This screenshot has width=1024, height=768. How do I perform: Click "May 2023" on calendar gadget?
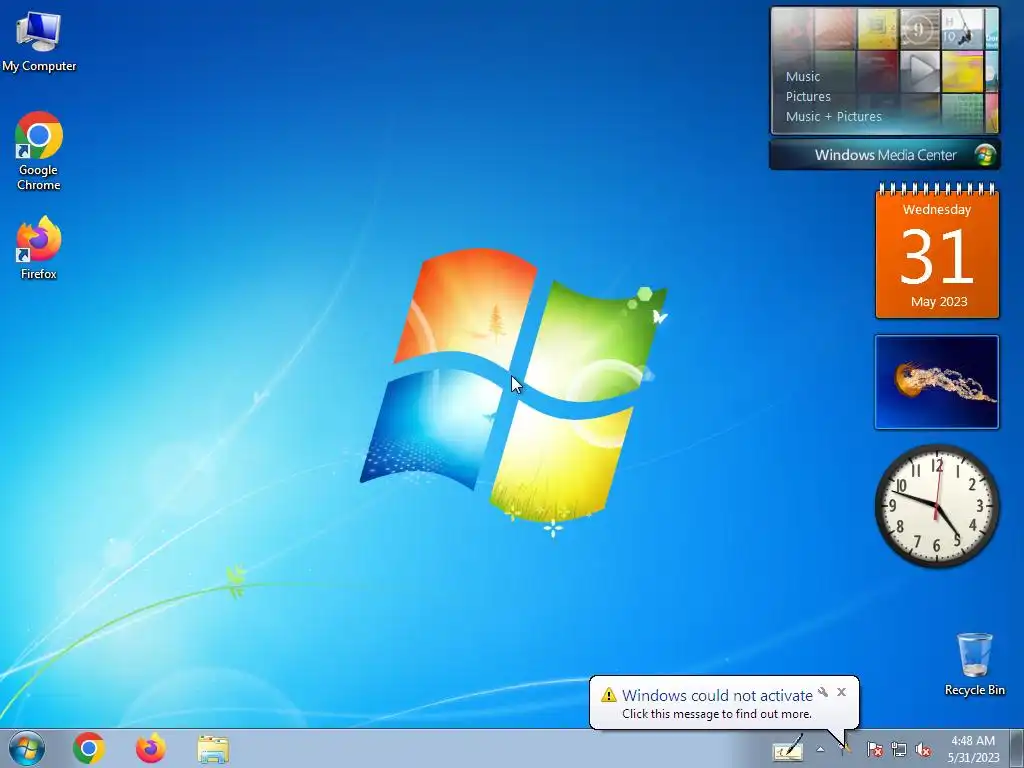coord(938,302)
